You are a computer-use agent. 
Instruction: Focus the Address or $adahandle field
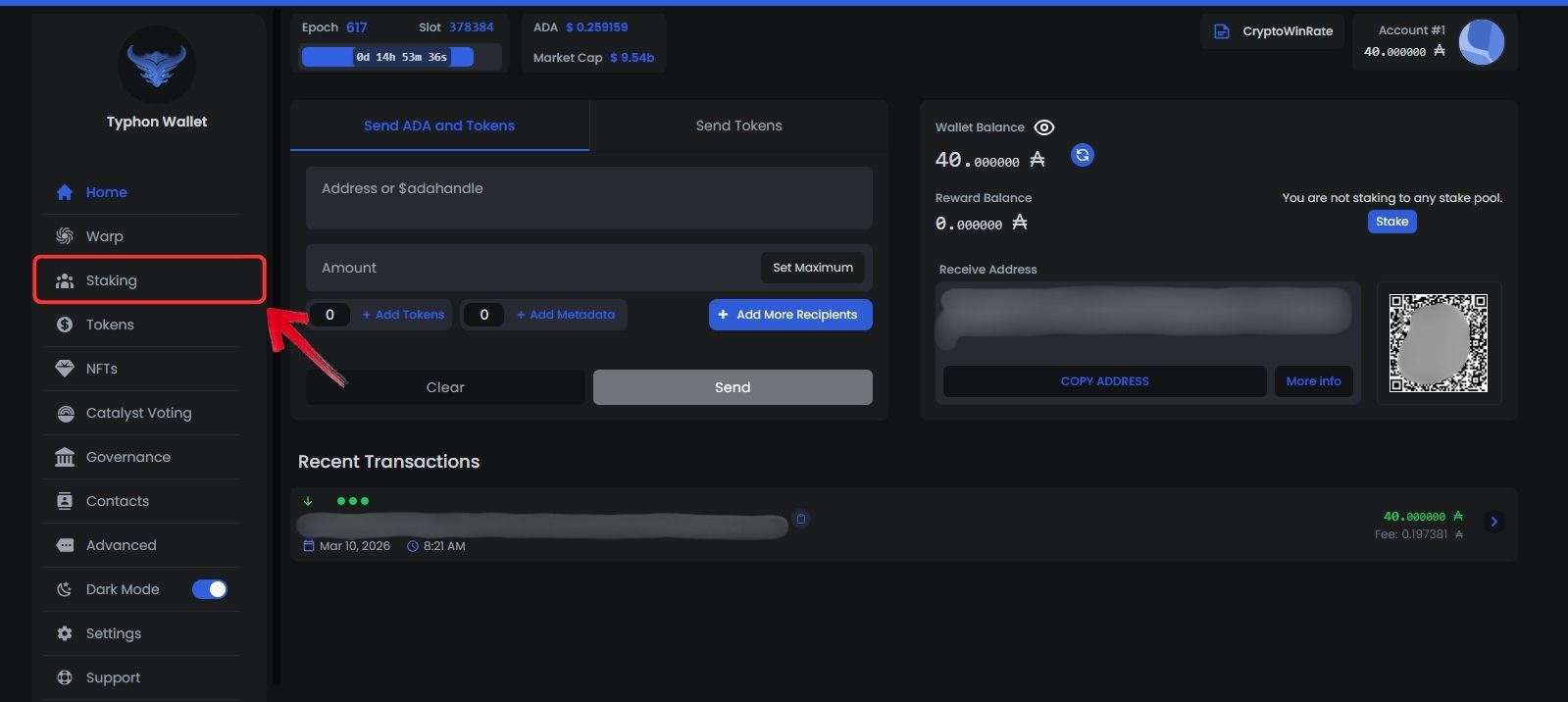(x=589, y=198)
